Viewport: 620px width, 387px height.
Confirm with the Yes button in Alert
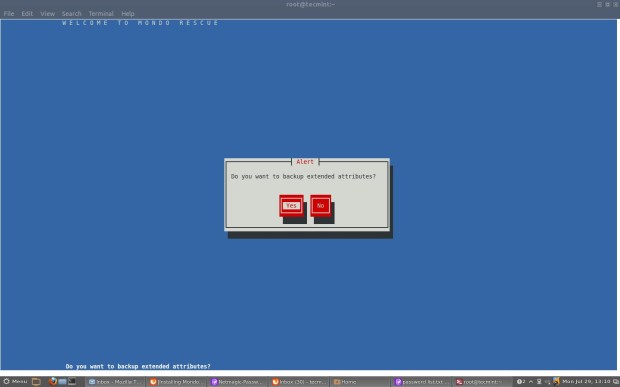coord(291,206)
